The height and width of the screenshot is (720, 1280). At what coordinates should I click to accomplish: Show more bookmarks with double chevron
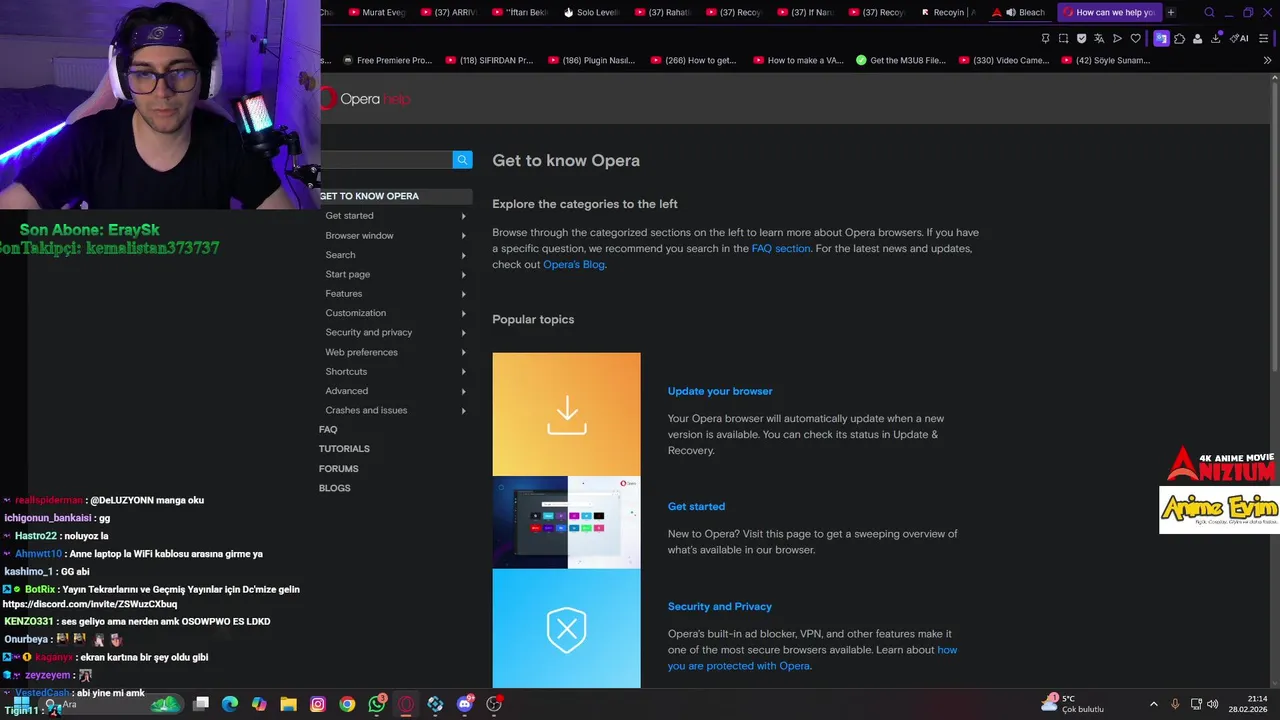click(x=1268, y=60)
